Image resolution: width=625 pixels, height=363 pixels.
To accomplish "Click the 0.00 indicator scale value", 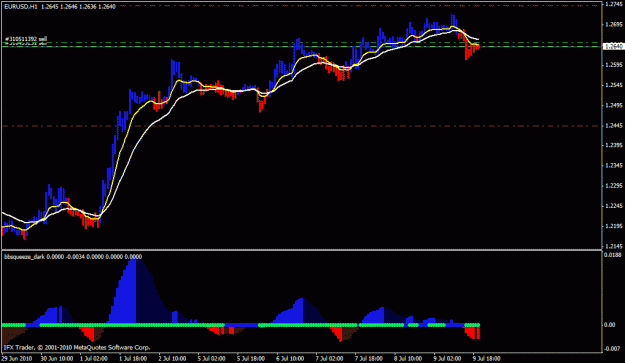I will [x=609, y=325].
